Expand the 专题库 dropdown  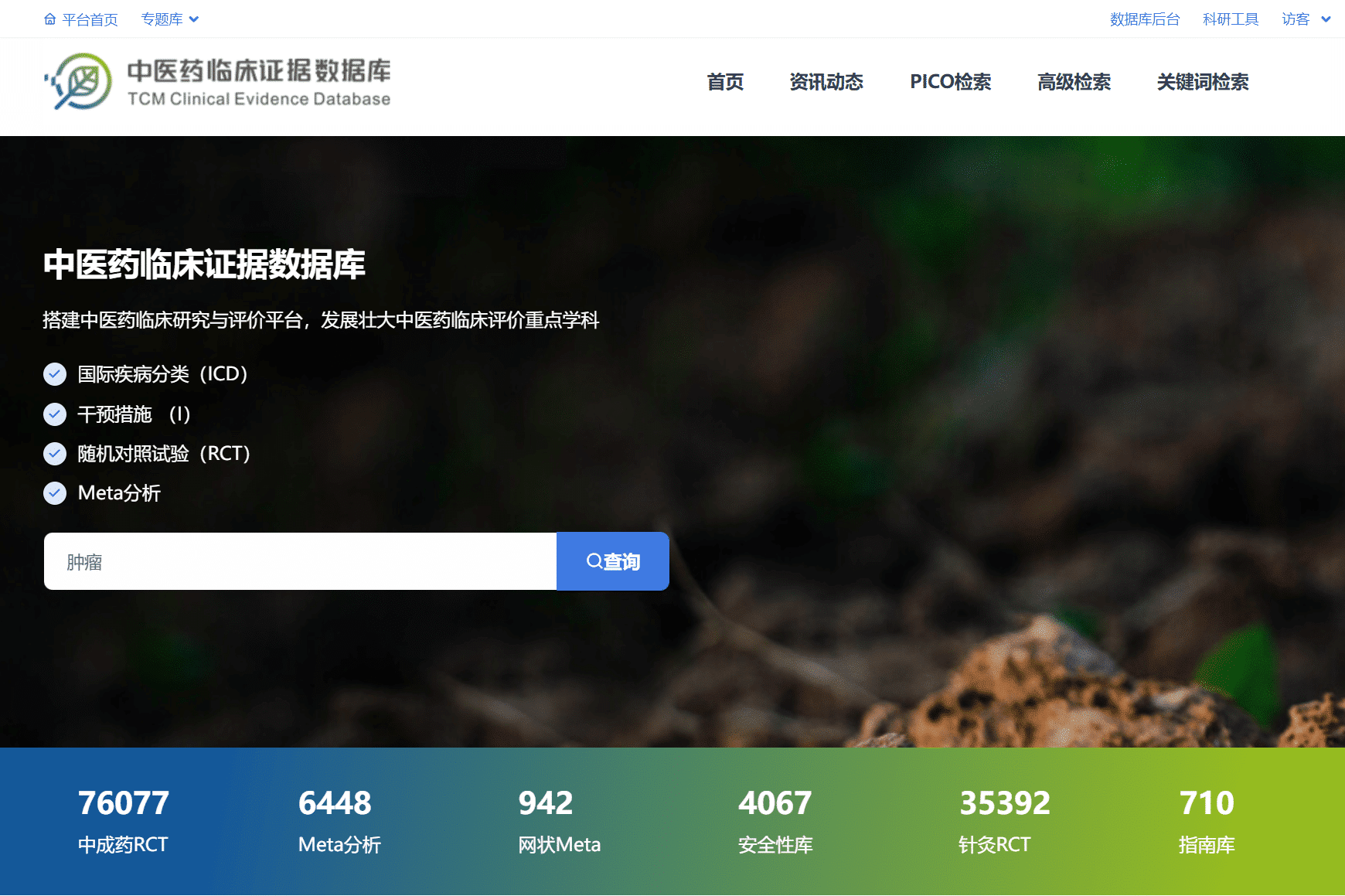(x=170, y=19)
